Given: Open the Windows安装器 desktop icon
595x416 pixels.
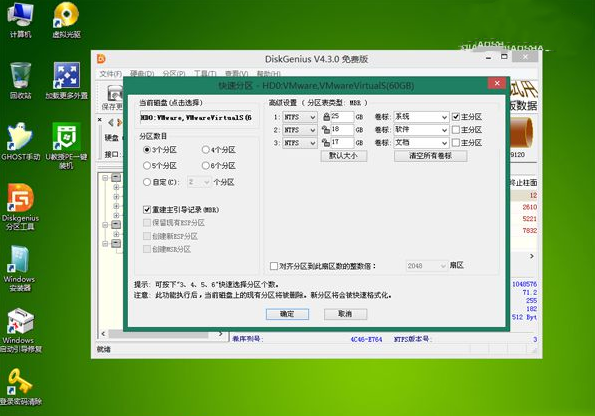Looking at the screenshot, I should click(x=20, y=268).
